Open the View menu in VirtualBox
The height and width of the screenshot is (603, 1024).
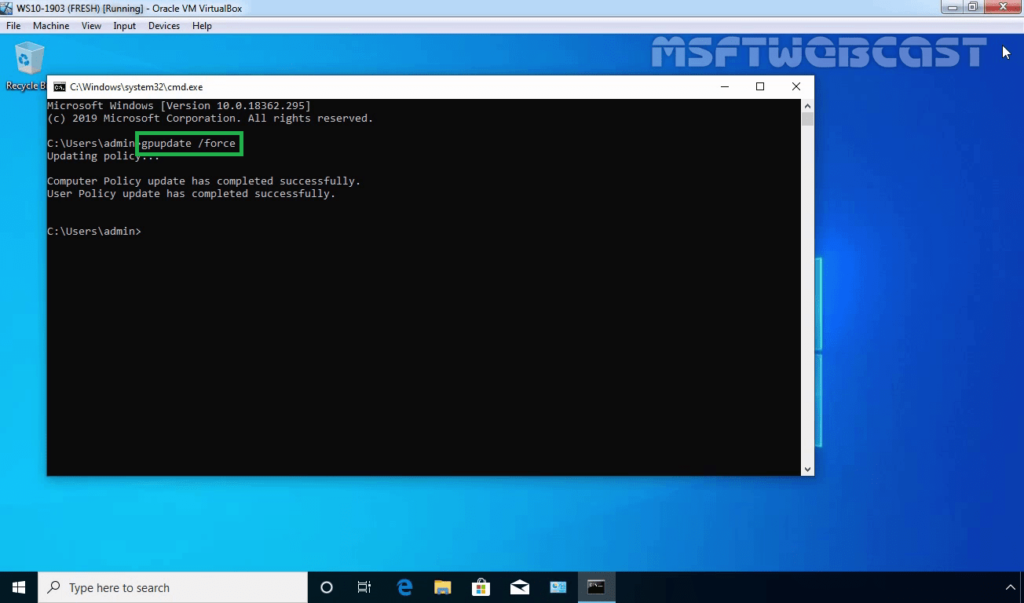tap(91, 26)
